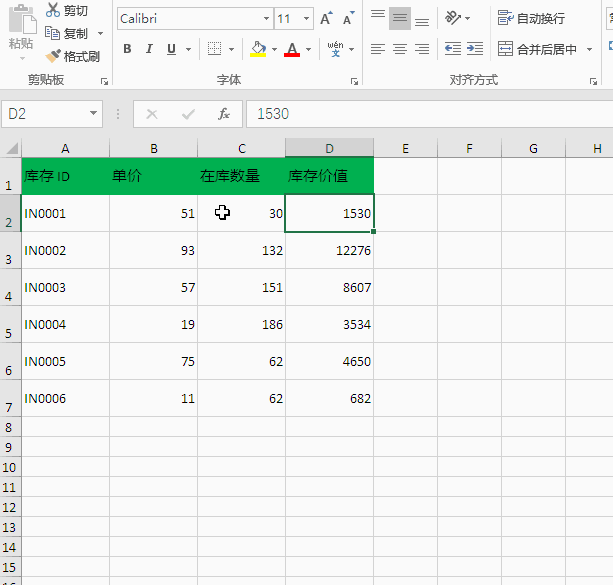Select the Format Painter (格式刷) tool
The height and width of the screenshot is (585, 613).
[72, 56]
